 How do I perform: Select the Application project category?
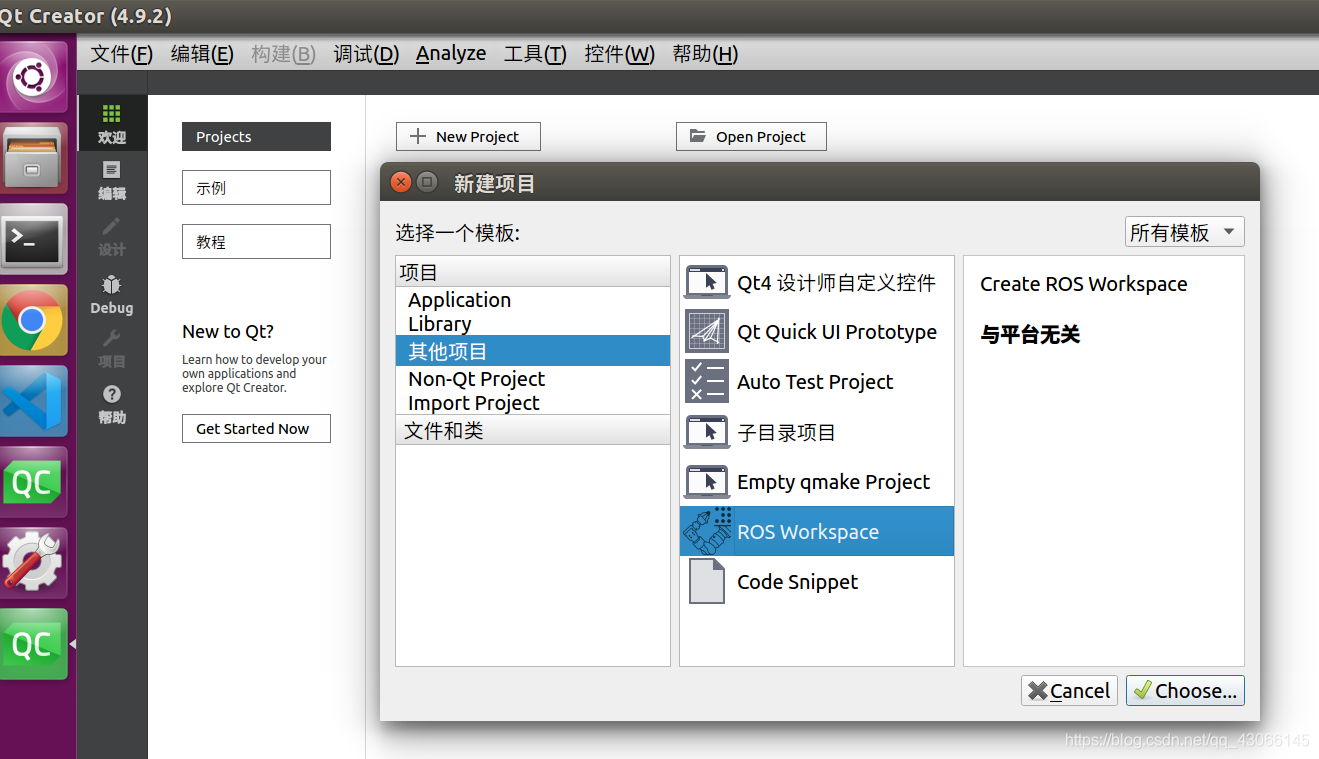[459, 300]
